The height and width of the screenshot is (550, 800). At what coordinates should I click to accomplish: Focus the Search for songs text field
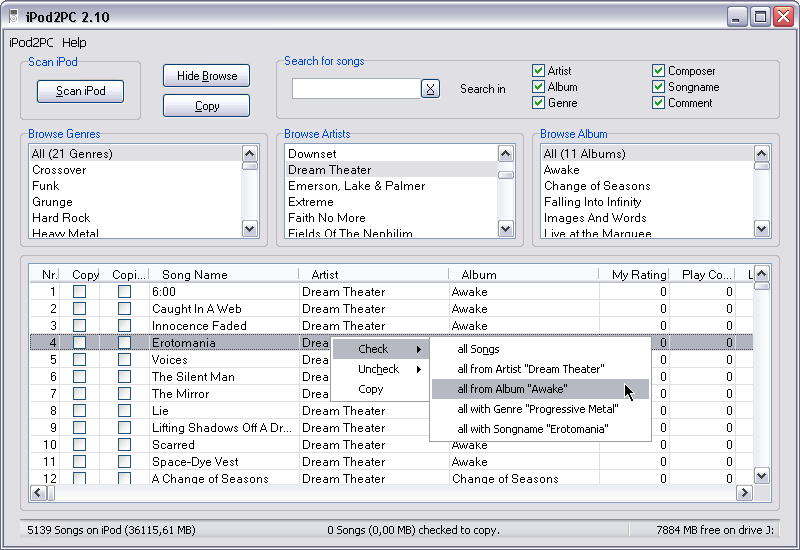coord(356,89)
